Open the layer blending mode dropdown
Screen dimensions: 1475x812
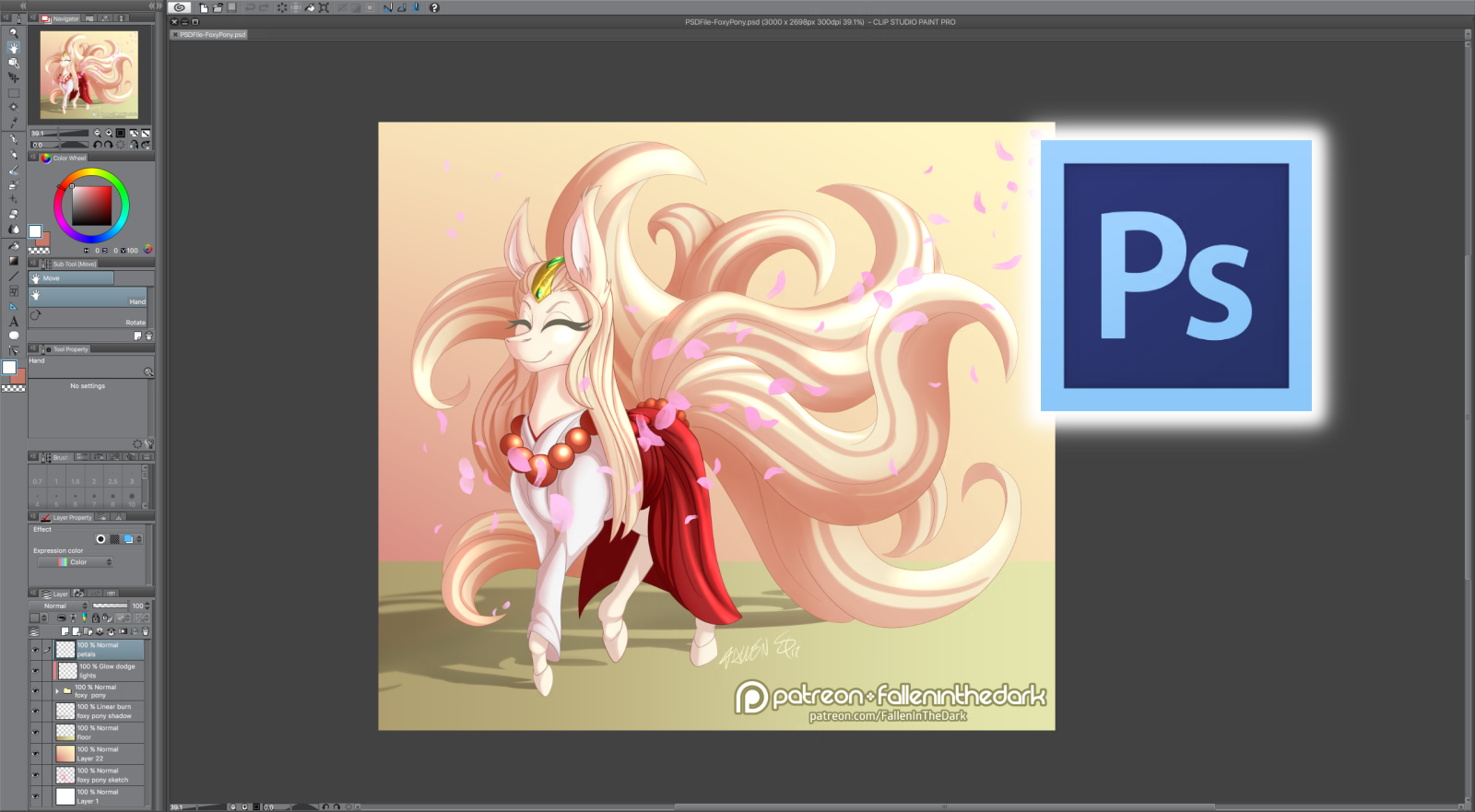59,606
